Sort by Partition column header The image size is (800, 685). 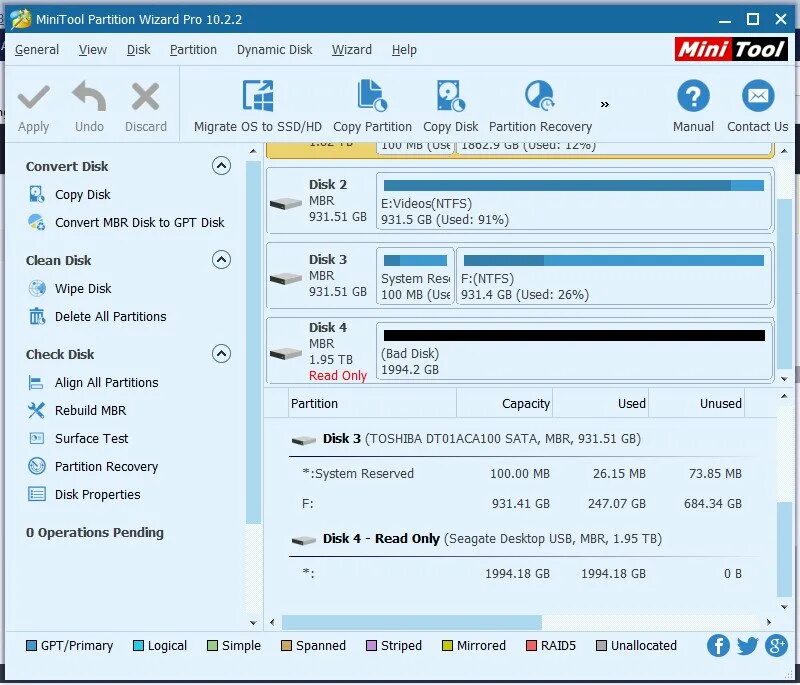[x=373, y=404]
